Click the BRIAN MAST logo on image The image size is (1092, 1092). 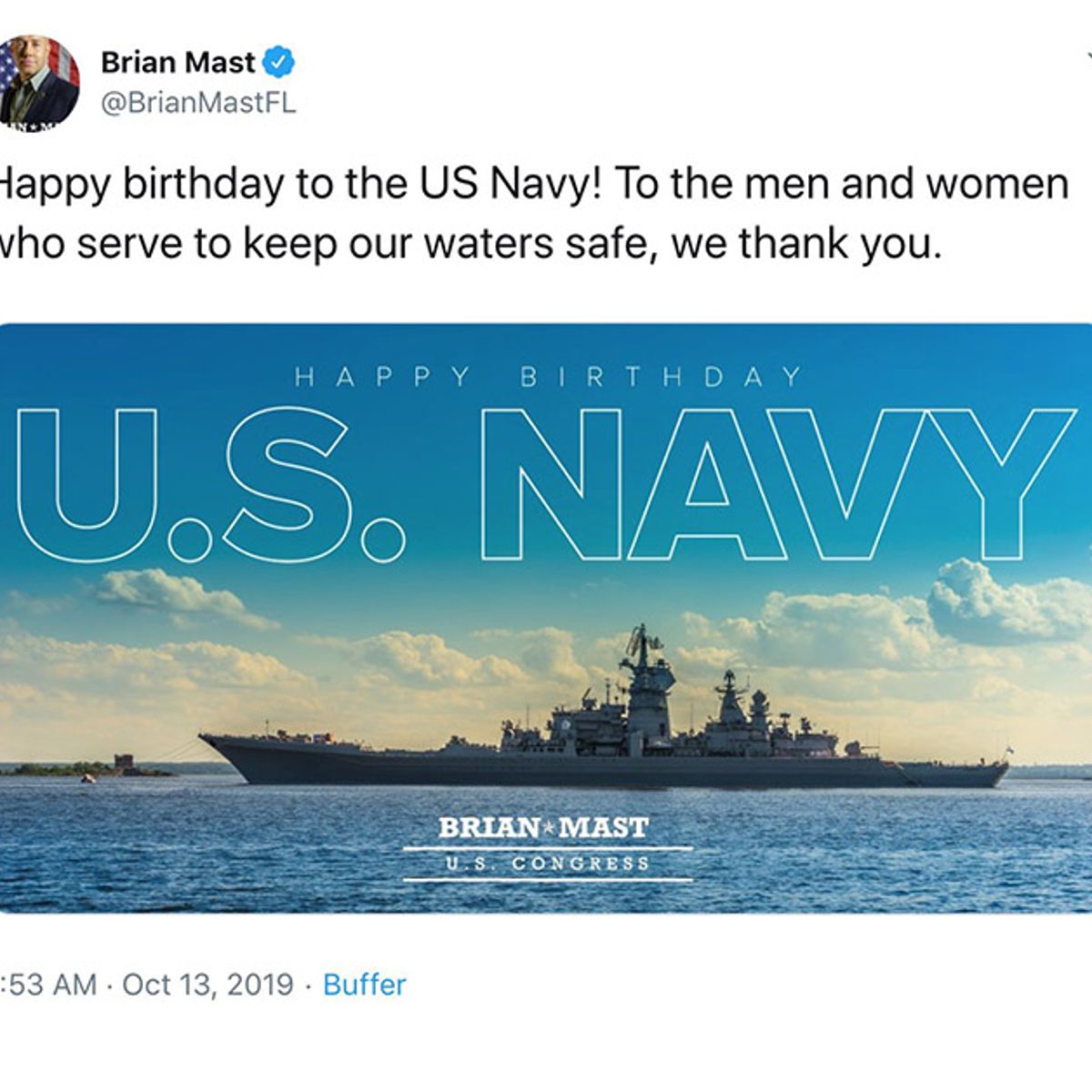click(x=544, y=828)
